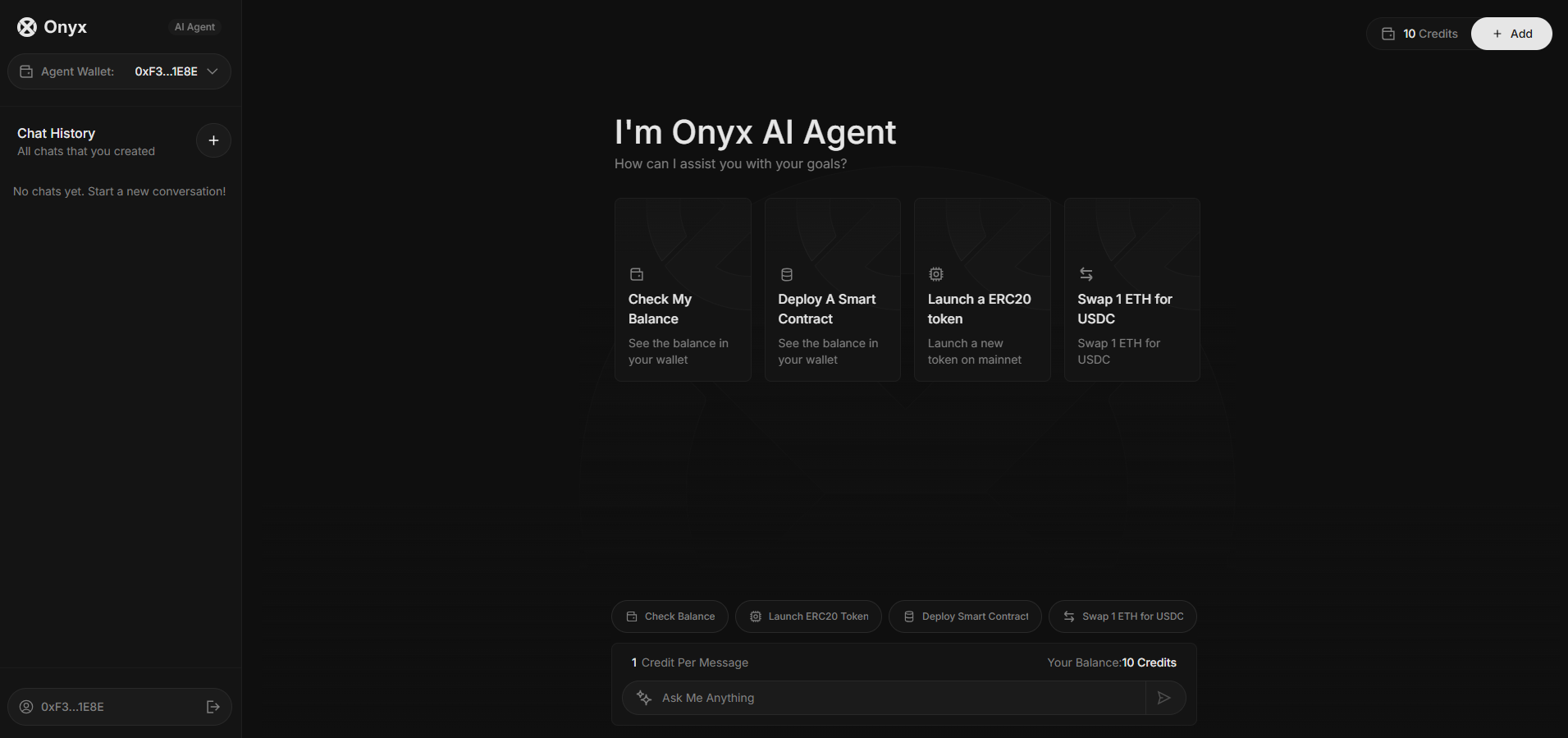Click the user profile icon at bottom left
Viewport: 1568px width, 738px height.
26,707
